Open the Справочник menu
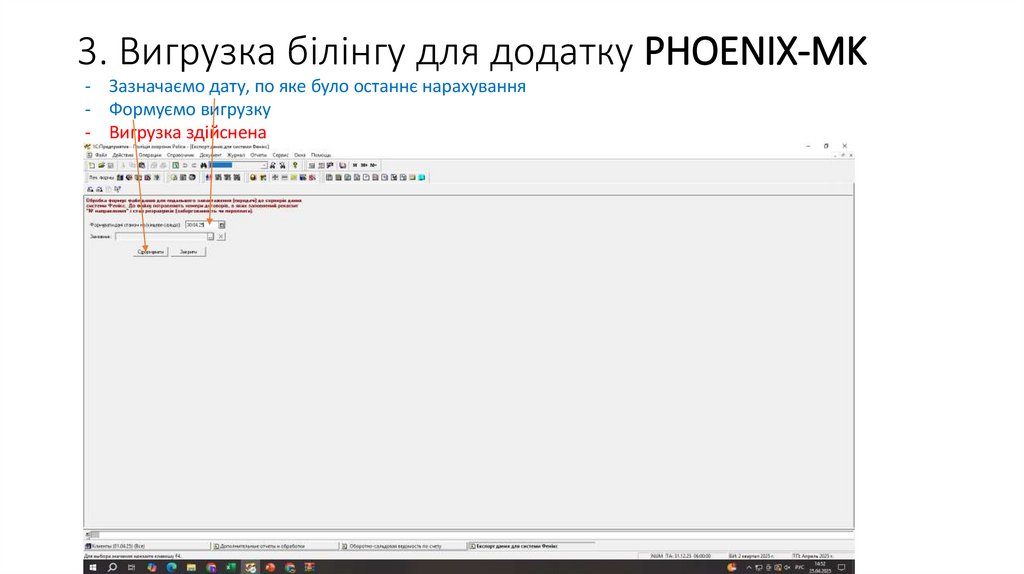1024x574 pixels. [x=180, y=155]
